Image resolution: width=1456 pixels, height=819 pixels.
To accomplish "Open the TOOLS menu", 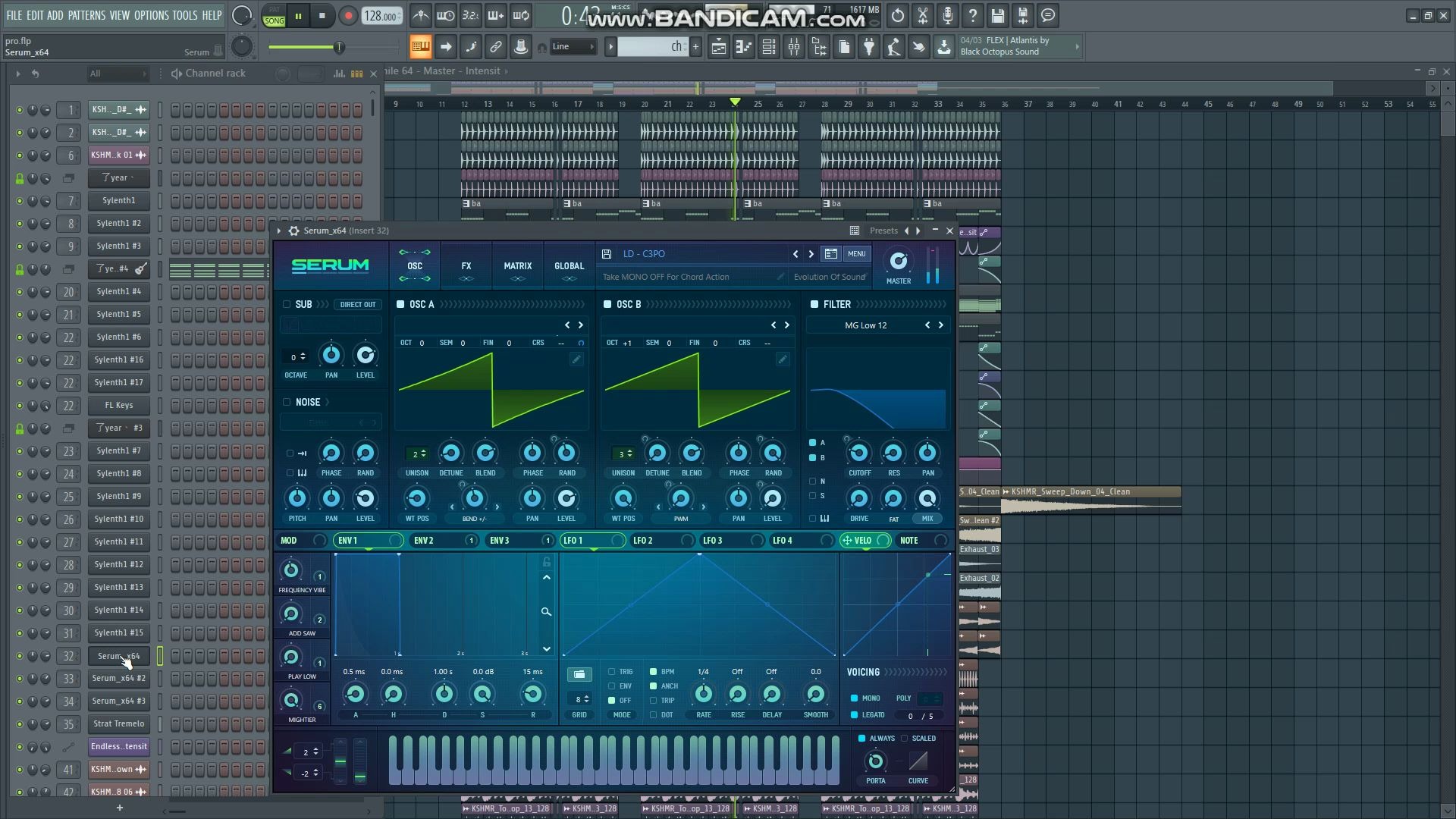I will point(184,15).
